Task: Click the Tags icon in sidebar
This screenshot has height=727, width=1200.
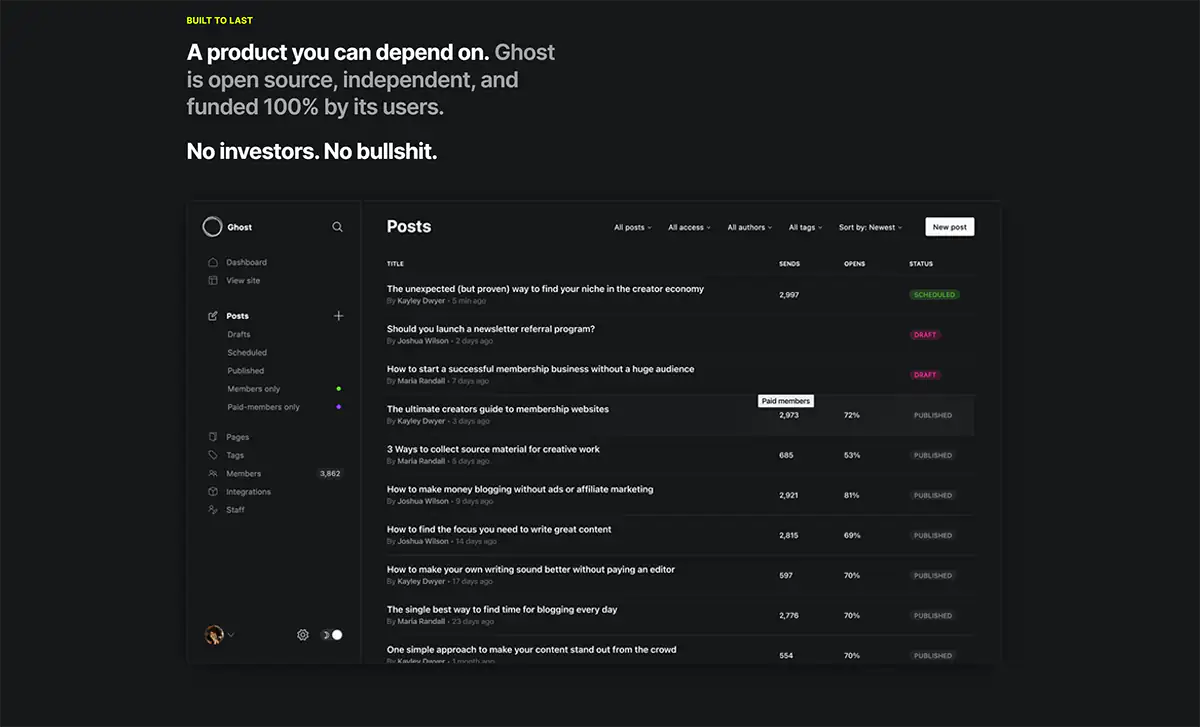Action: pyautogui.click(x=212, y=455)
